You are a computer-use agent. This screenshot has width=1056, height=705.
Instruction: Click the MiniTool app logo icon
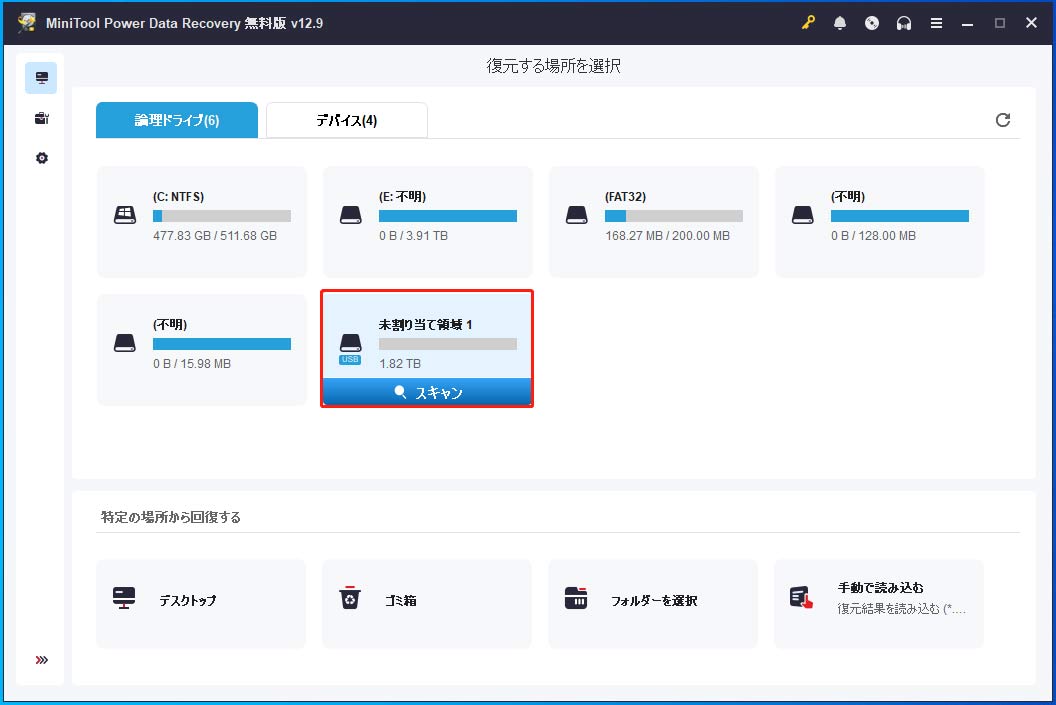coord(26,23)
